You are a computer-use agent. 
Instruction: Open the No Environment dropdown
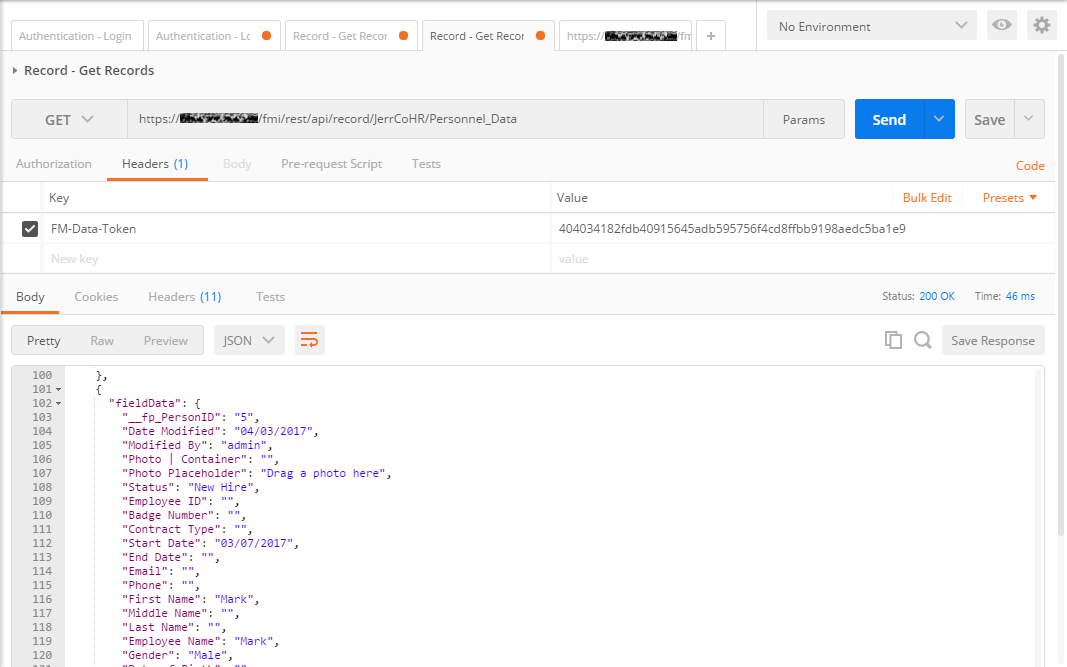tap(870, 25)
